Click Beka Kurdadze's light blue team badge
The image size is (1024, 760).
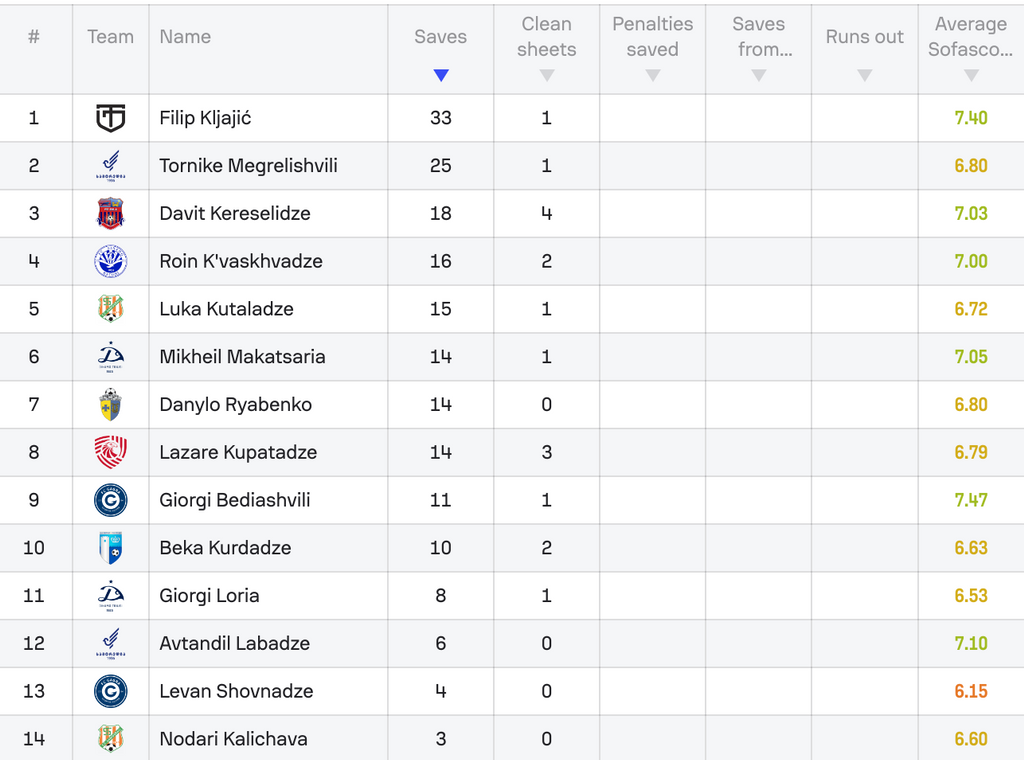[110, 548]
